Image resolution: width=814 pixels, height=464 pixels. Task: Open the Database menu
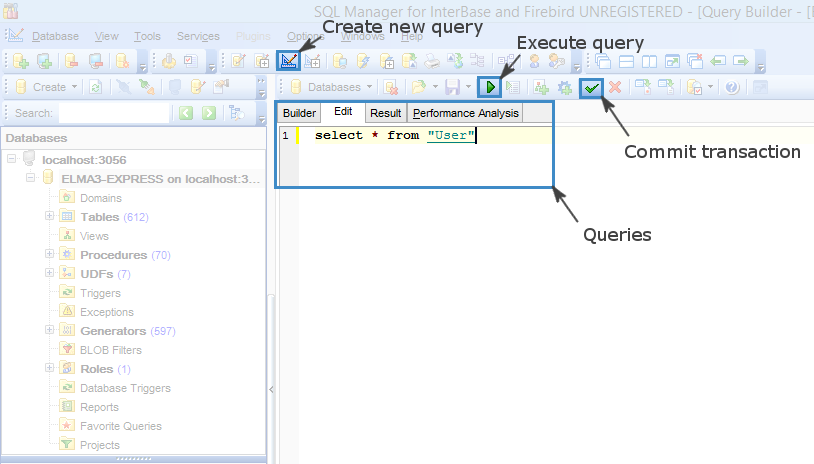click(x=55, y=36)
